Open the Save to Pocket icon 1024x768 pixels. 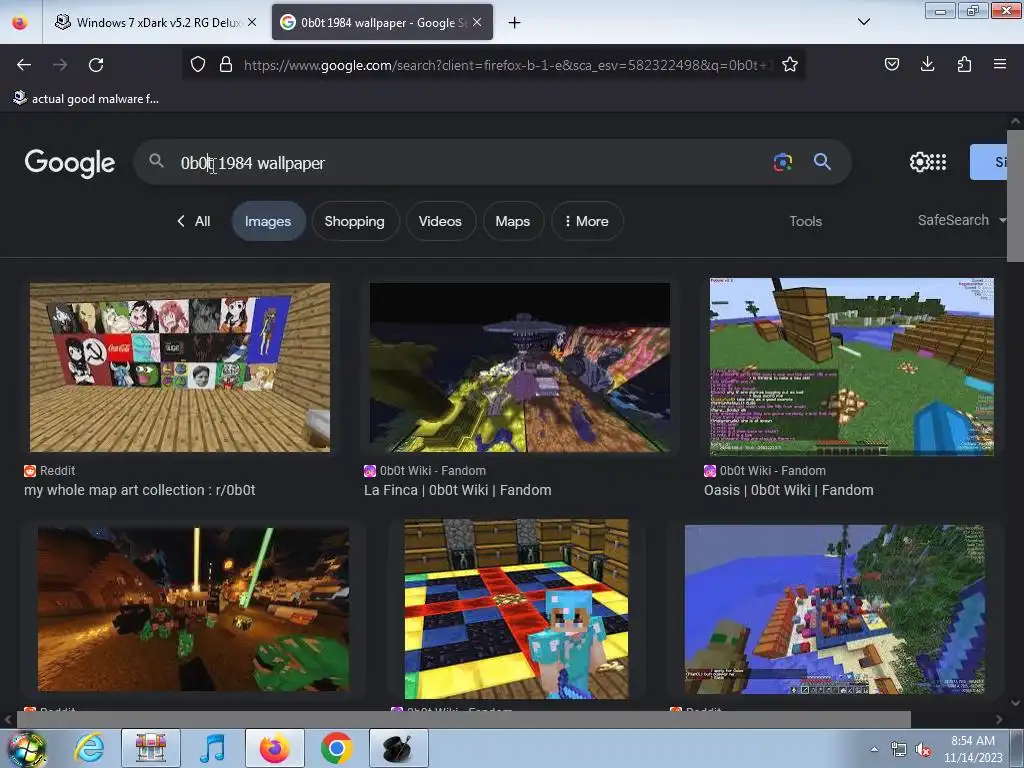(x=891, y=64)
